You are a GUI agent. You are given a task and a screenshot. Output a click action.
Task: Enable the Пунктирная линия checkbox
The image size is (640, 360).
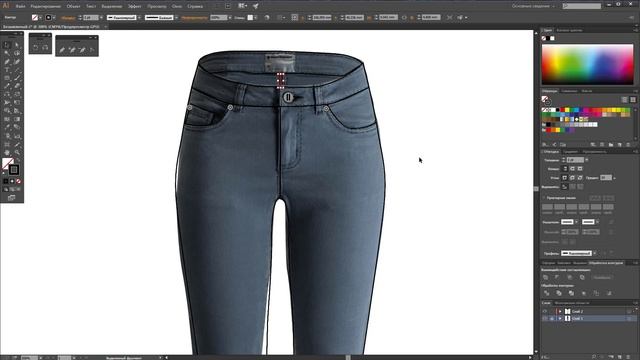(x=544, y=198)
